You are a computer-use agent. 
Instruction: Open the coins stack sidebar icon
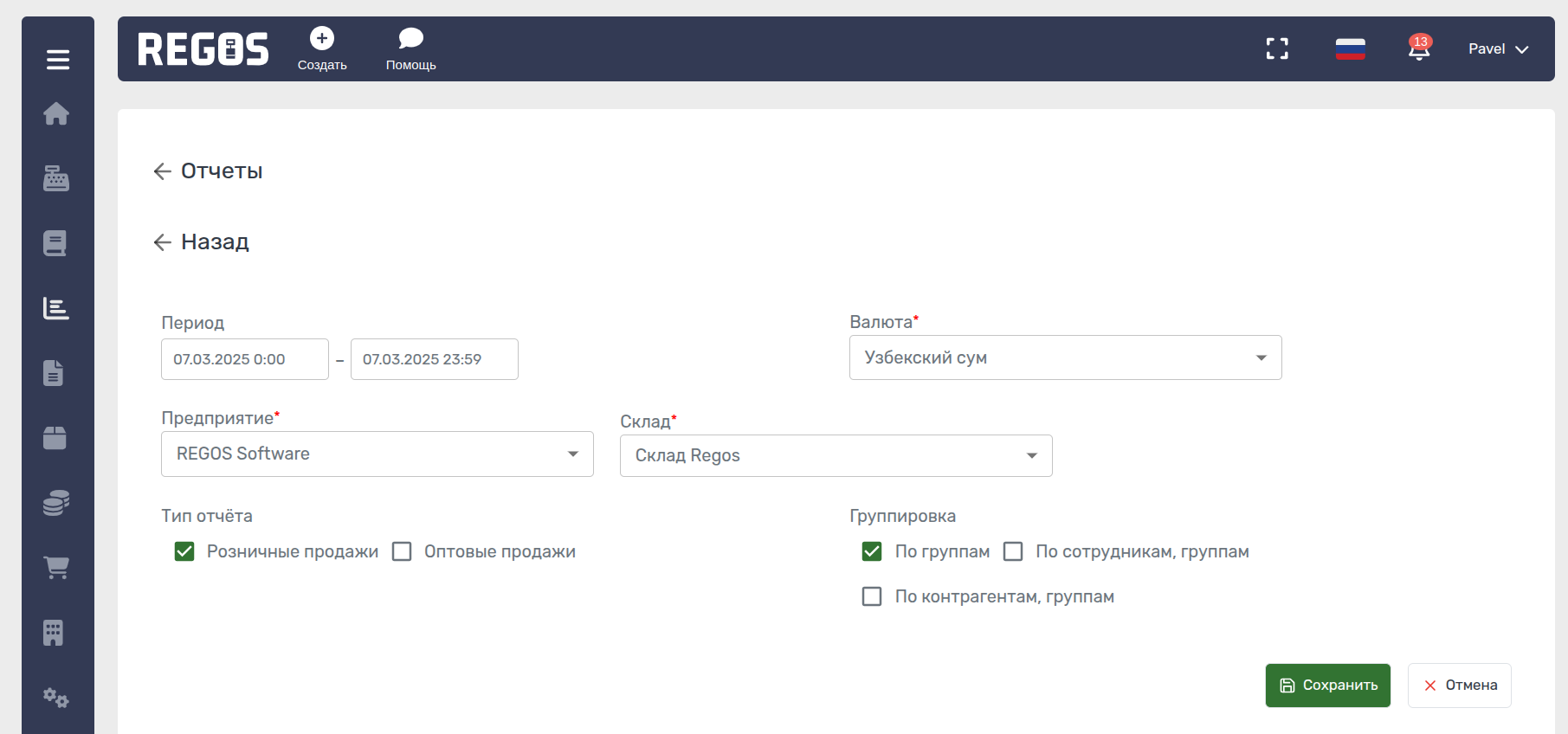point(56,503)
